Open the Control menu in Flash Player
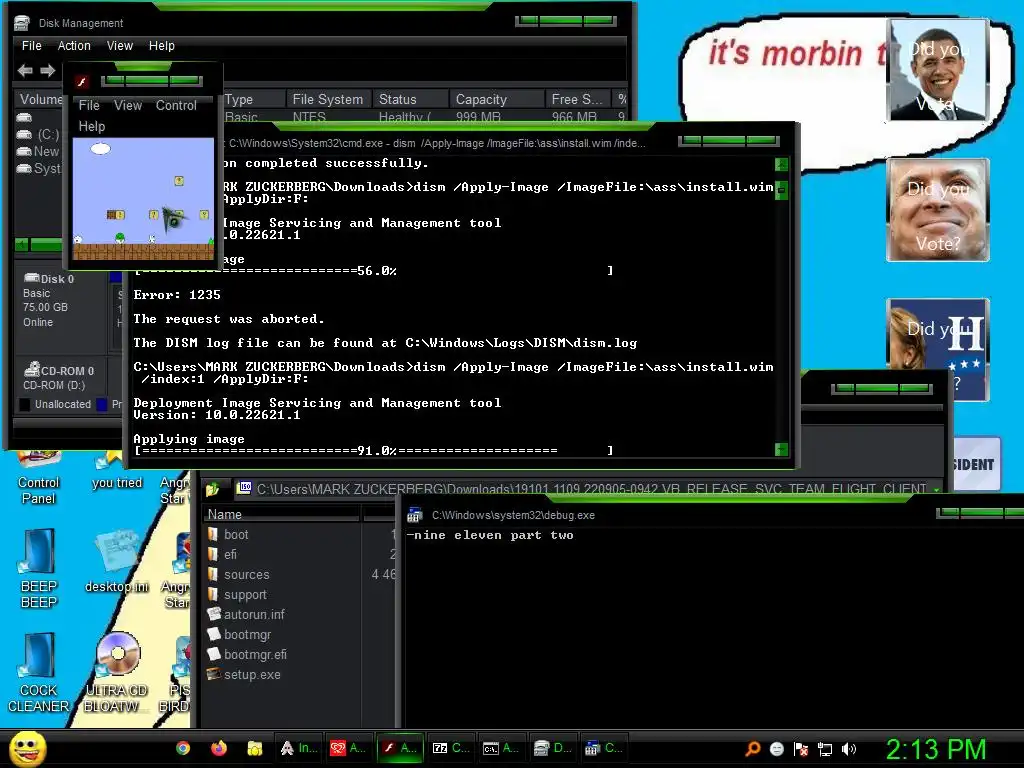The width and height of the screenshot is (1024, 768). pos(176,105)
